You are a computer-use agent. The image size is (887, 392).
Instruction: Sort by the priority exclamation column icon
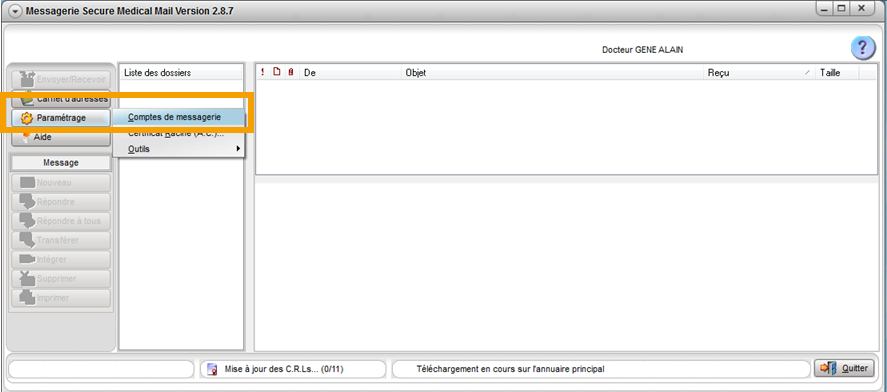pyautogui.click(x=262, y=72)
